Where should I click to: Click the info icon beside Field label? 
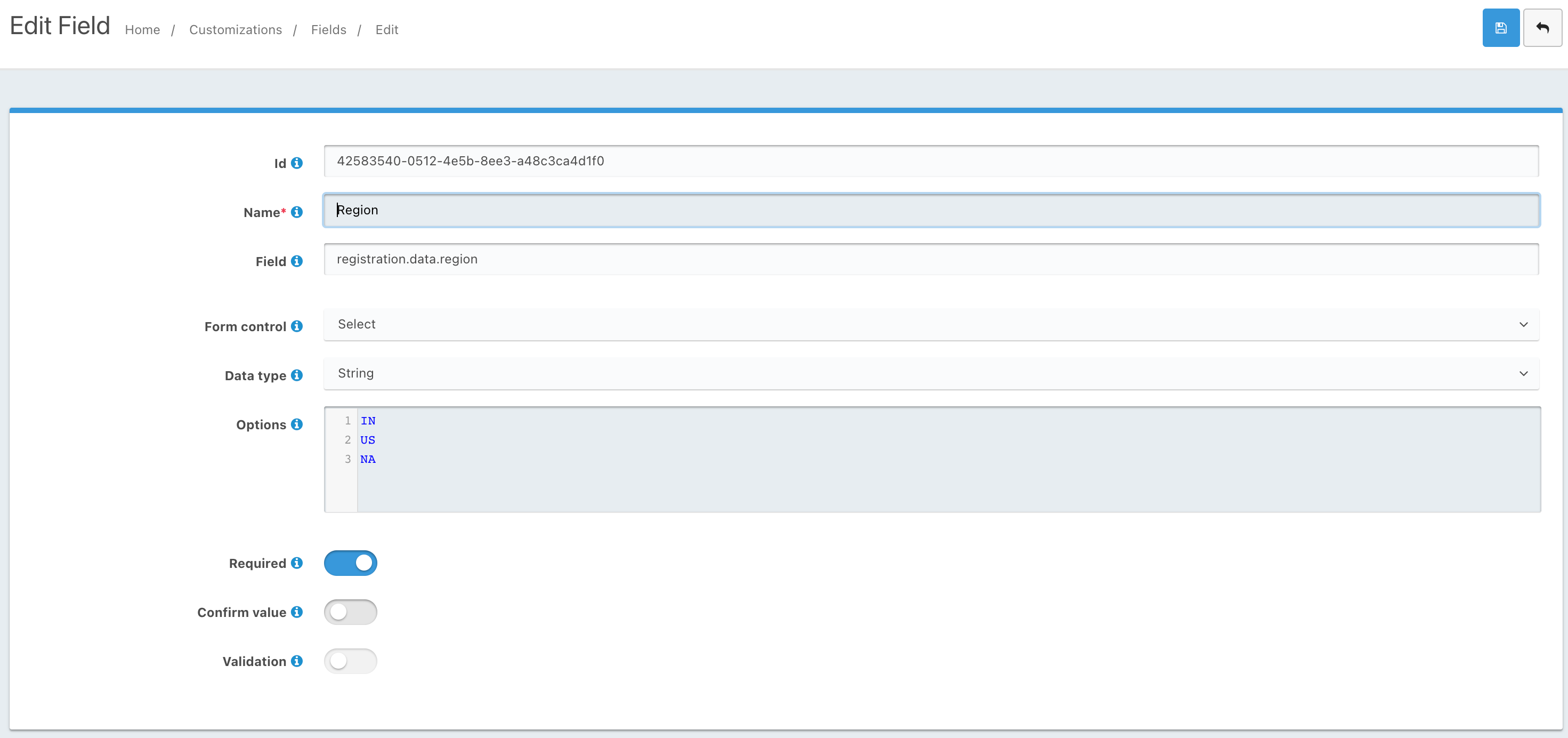(x=296, y=261)
